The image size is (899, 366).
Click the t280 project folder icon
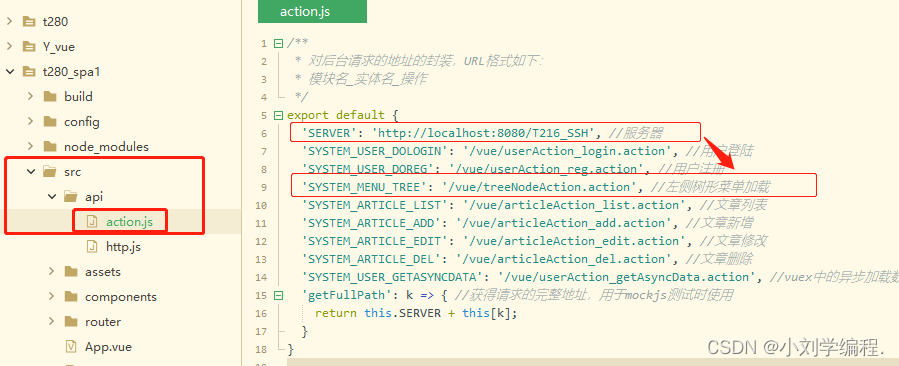29,22
